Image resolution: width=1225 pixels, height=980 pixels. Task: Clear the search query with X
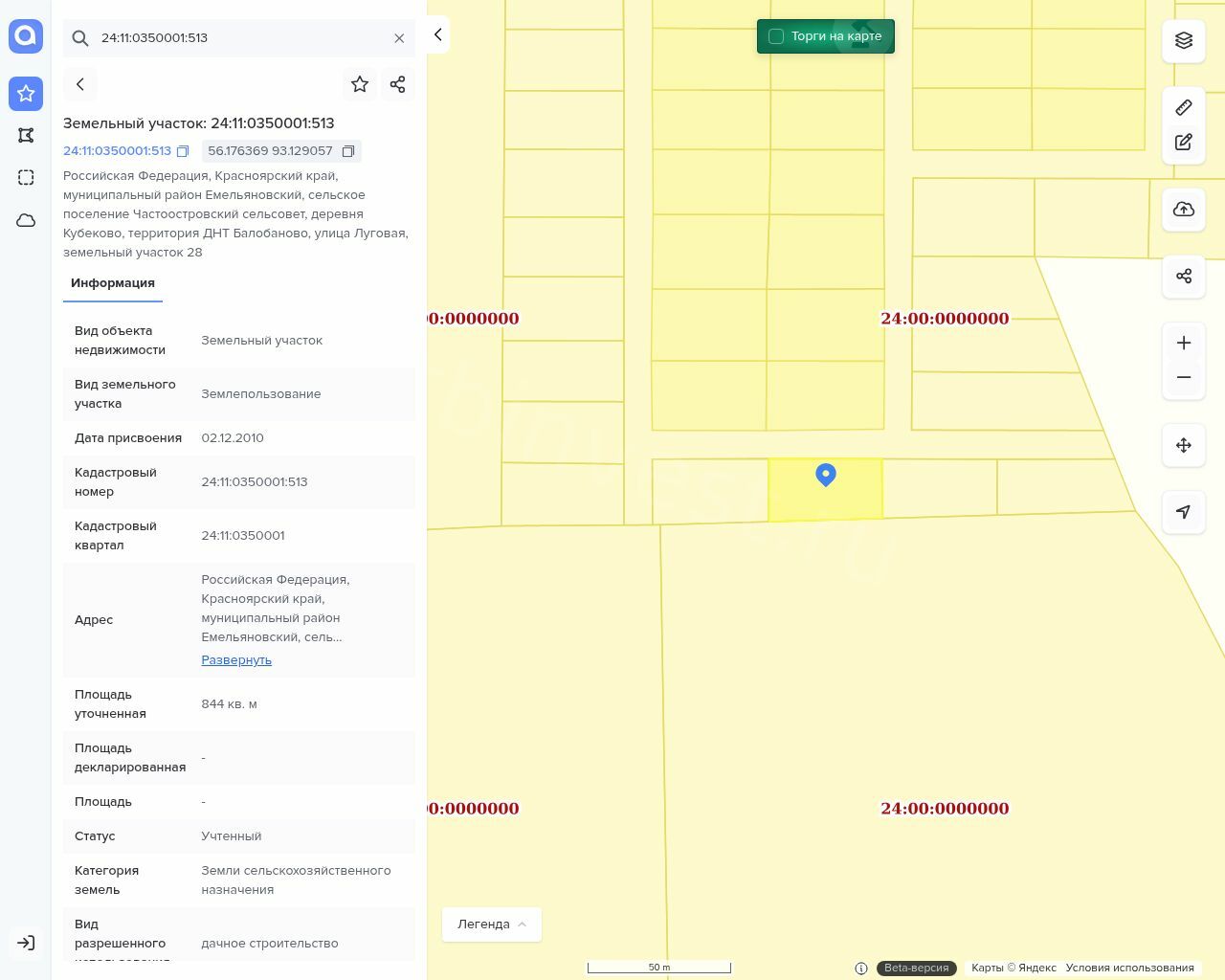point(399,38)
